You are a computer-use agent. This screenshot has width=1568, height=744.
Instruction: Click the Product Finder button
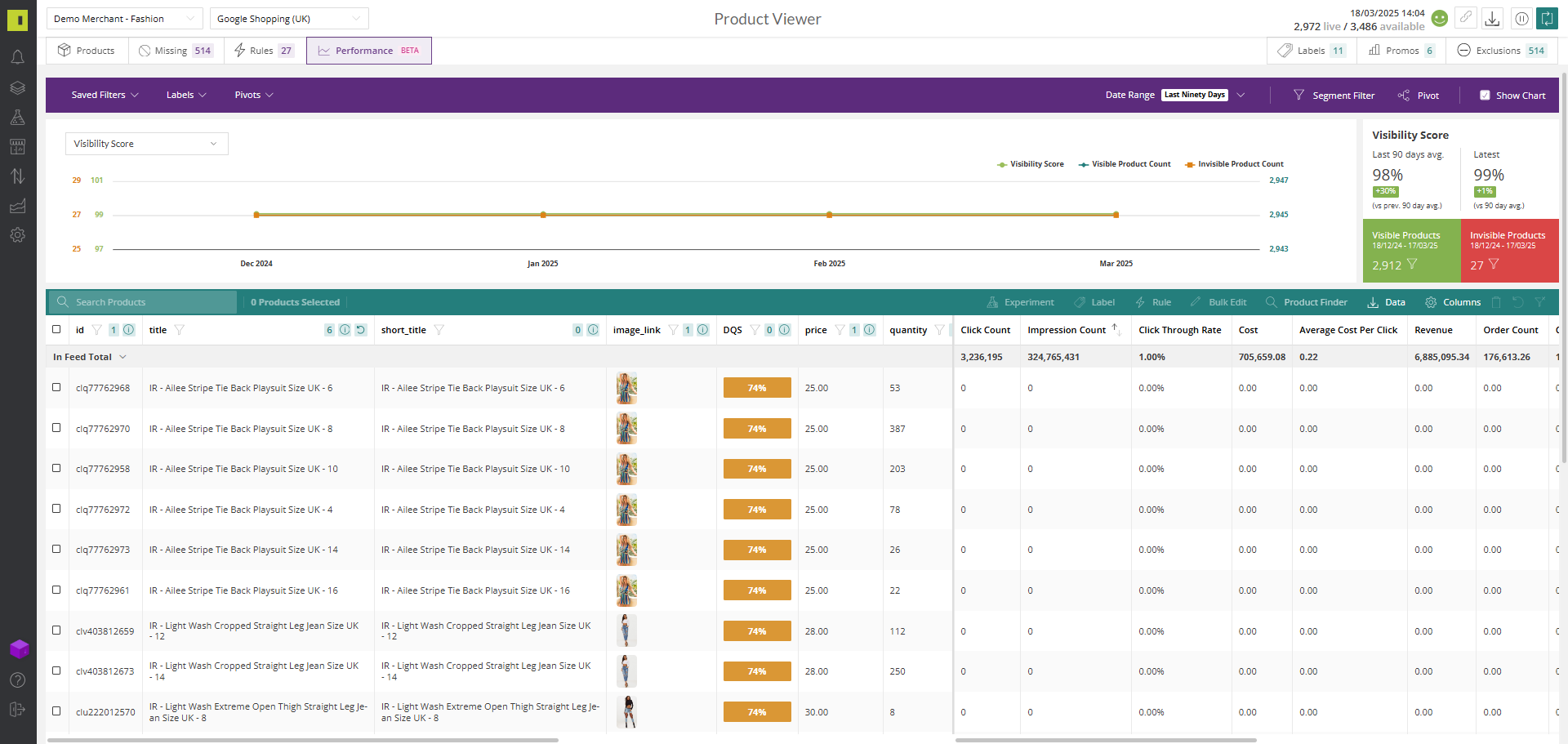[x=1307, y=302]
